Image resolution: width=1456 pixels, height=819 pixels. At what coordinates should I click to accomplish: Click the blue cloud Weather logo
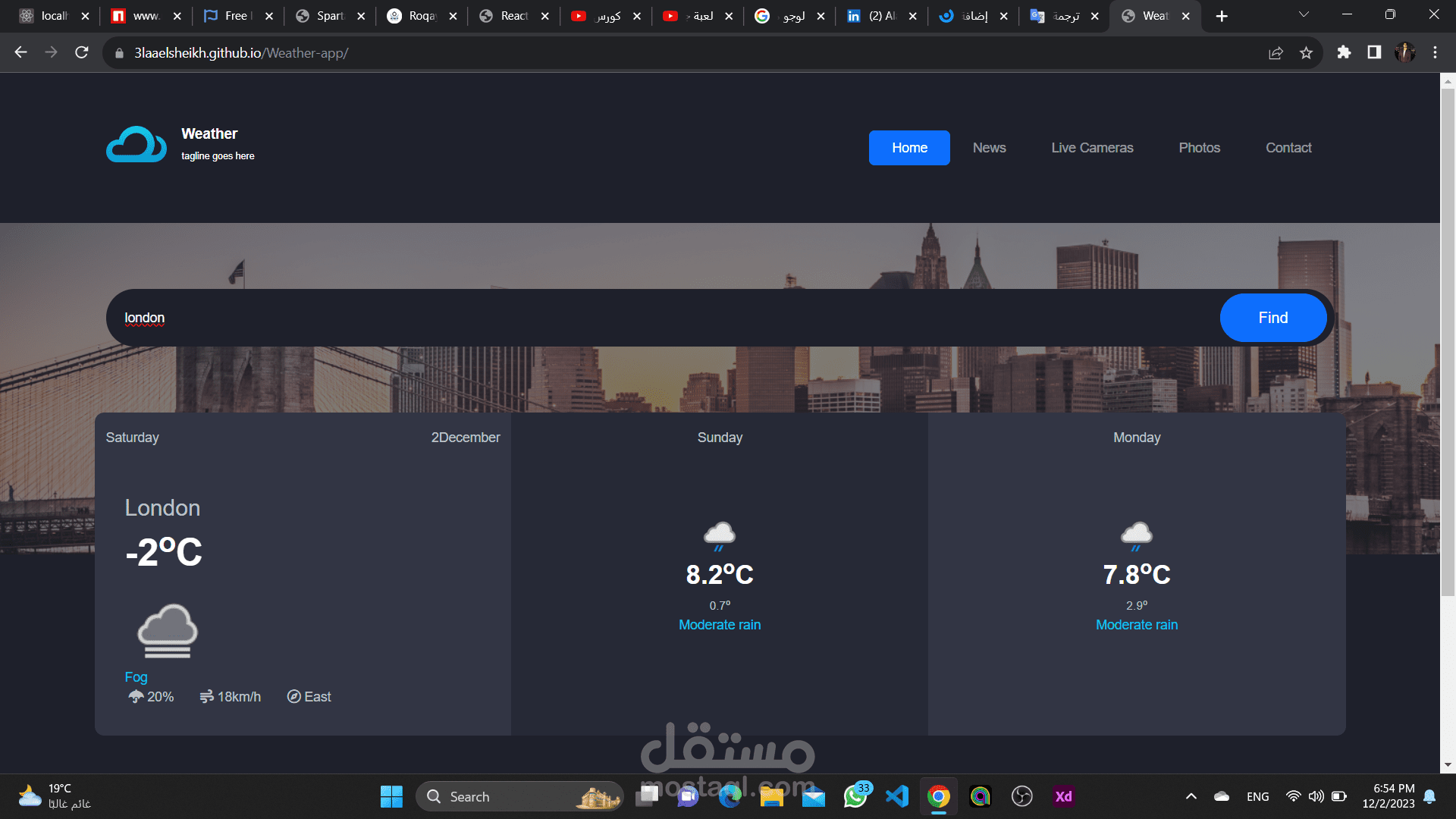[136, 144]
